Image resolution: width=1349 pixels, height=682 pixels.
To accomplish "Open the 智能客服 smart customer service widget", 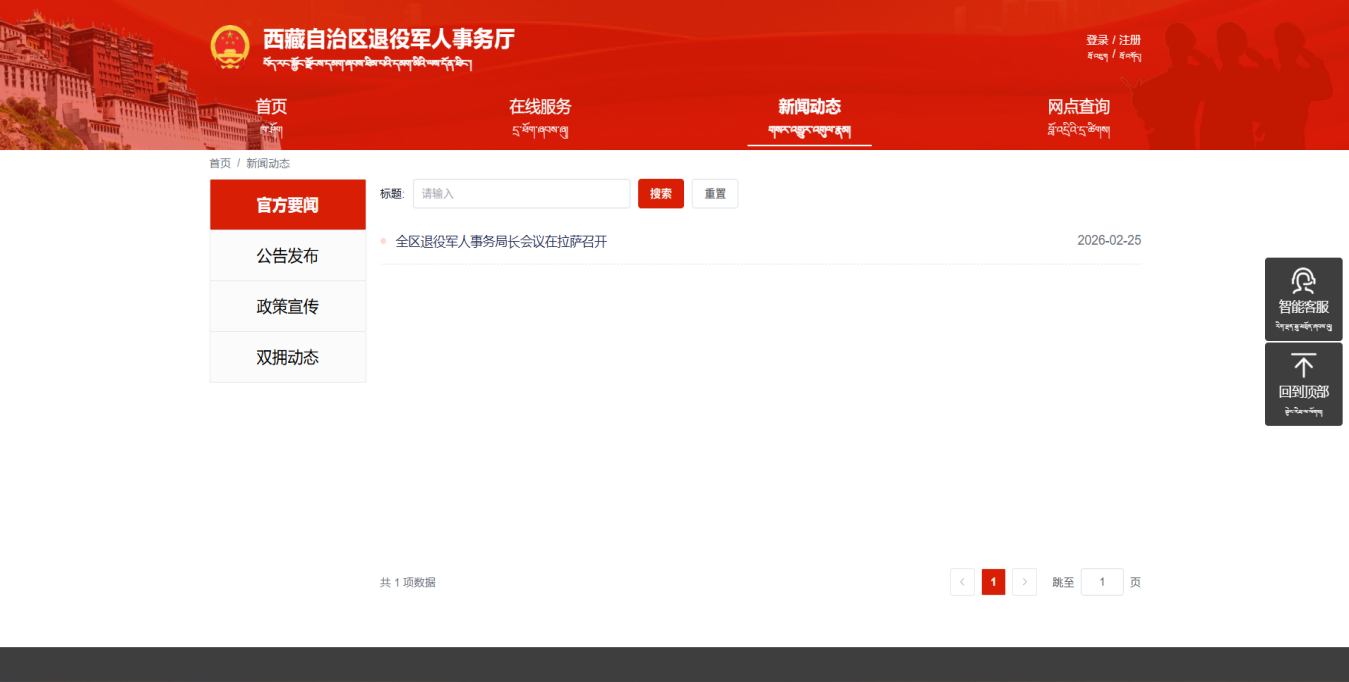I will [1303, 298].
